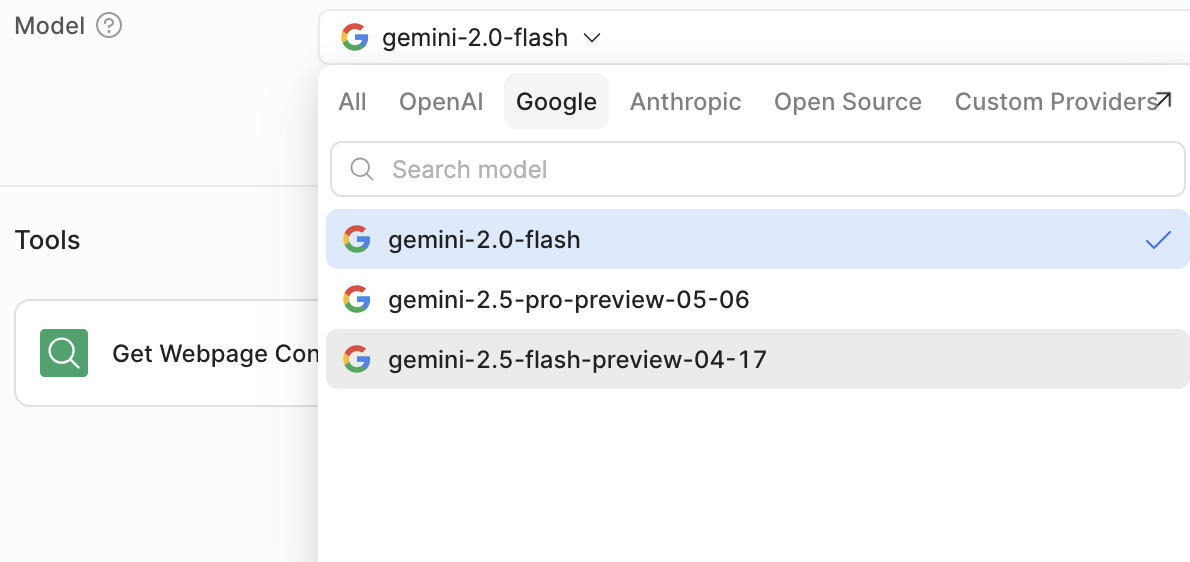Click Google logo beside gemini-2.5-flash-preview-04-17
Image resolution: width=1190 pixels, height=562 pixels.
tap(356, 359)
